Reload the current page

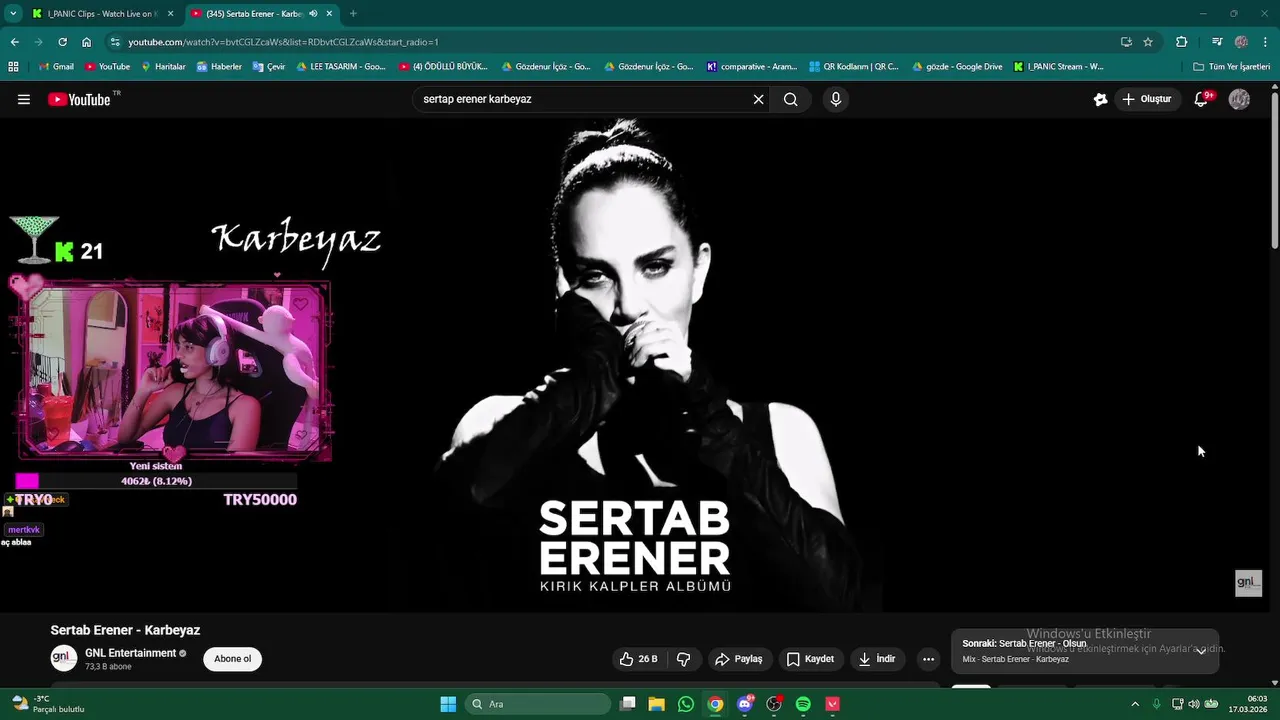click(x=62, y=42)
